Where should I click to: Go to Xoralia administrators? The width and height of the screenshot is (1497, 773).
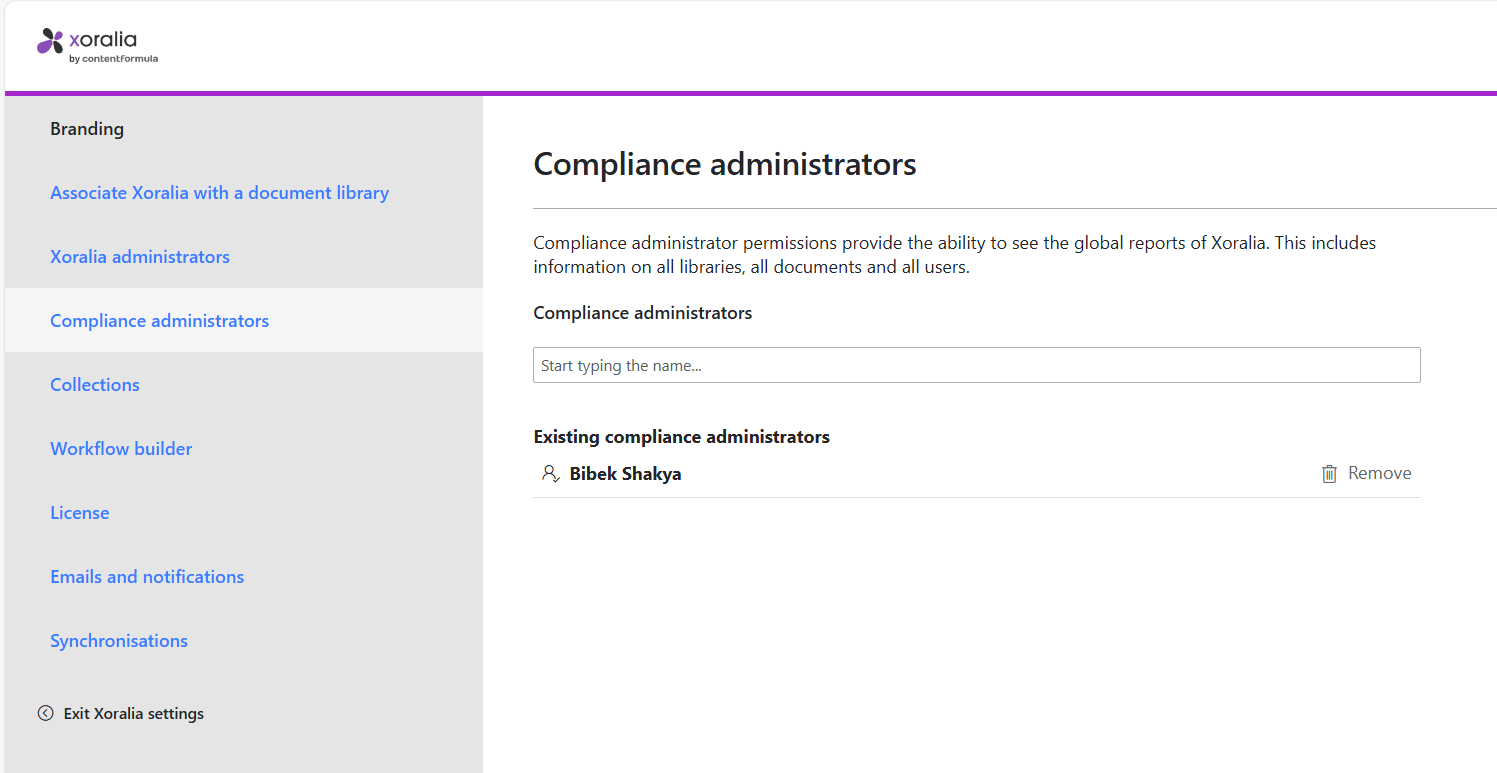point(139,256)
